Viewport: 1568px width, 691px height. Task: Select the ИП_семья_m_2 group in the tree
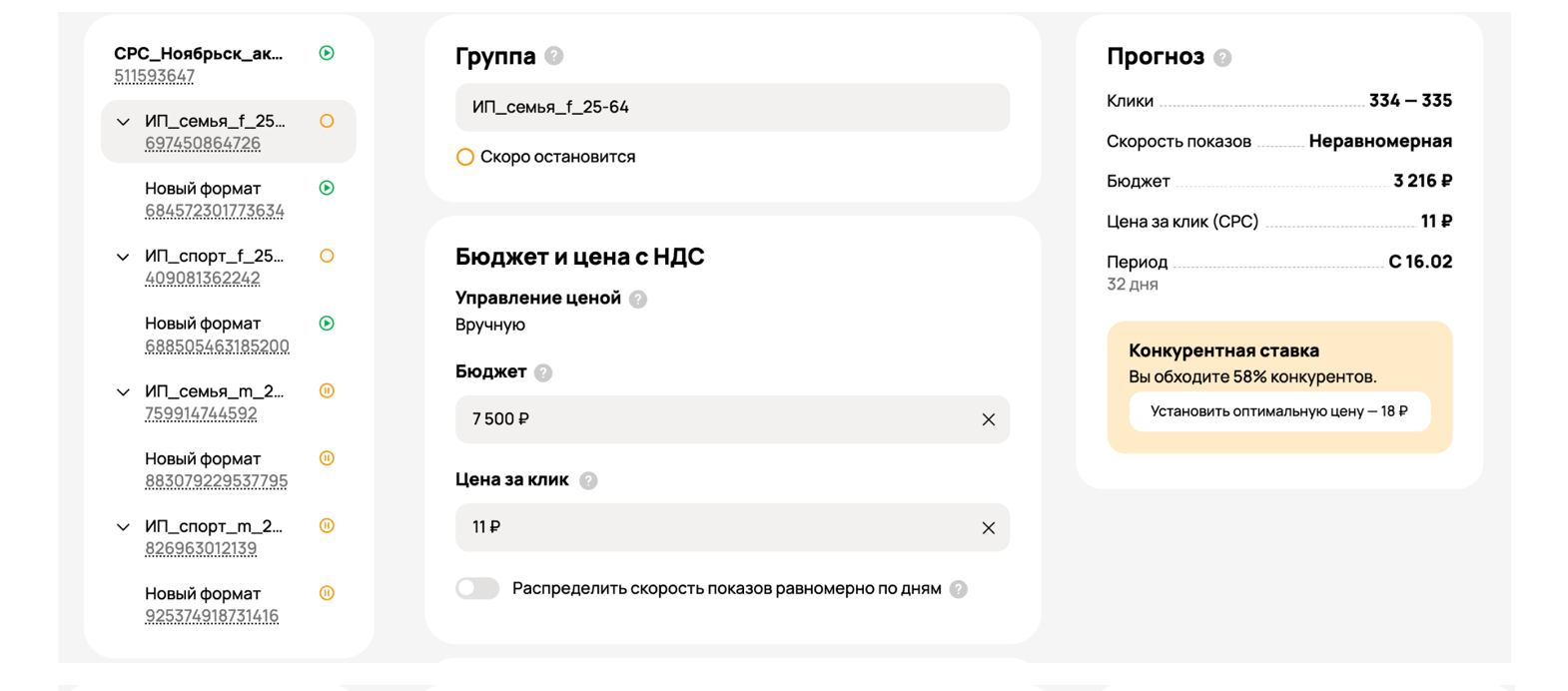(x=214, y=391)
